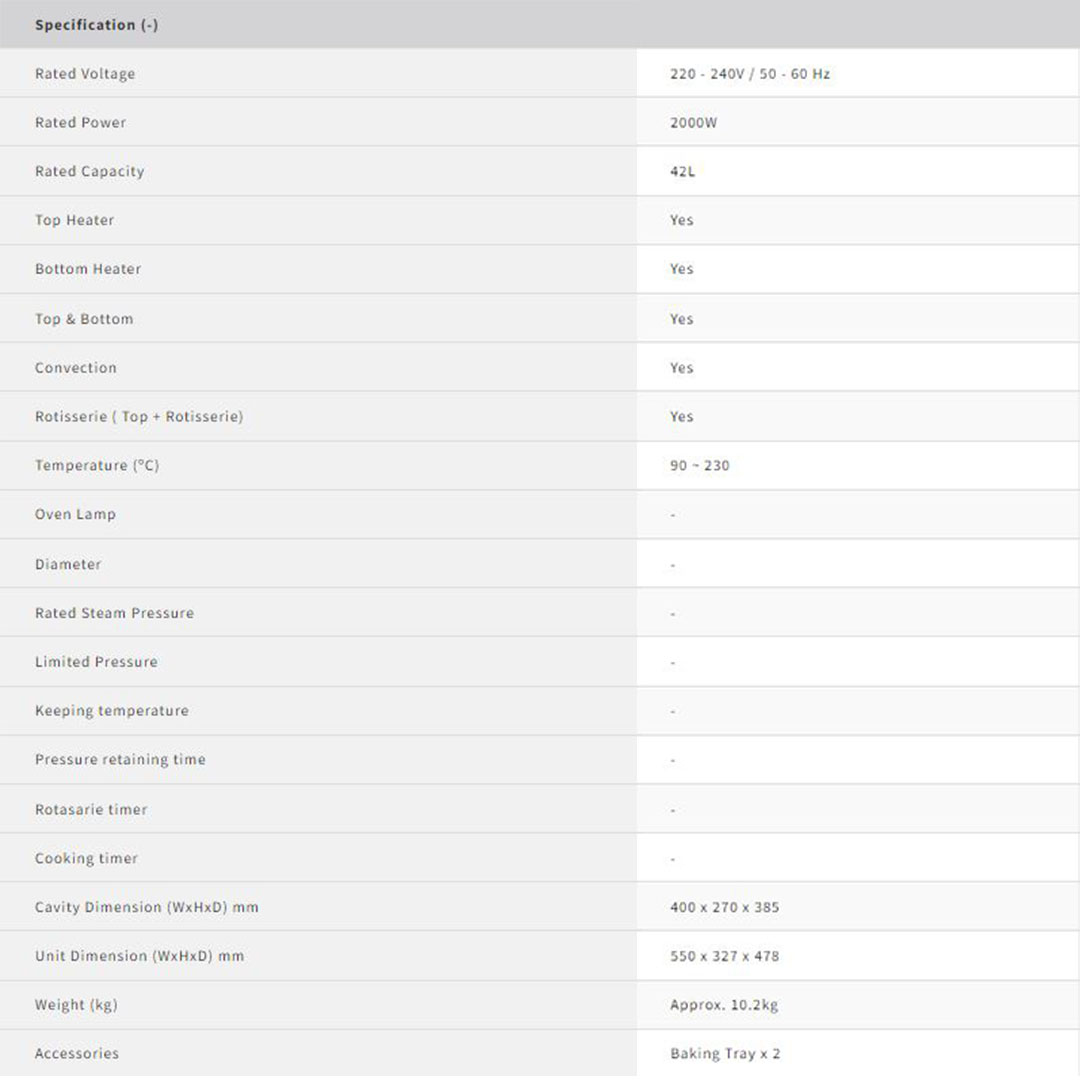Screen dimensions: 1080x1080
Task: Click the Cooking timer row label
Action: (x=86, y=858)
